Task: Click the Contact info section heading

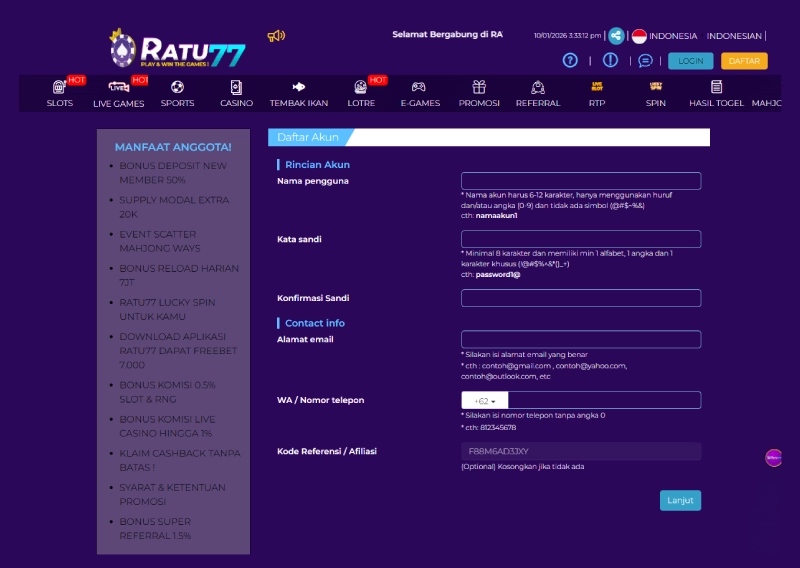Action: pyautogui.click(x=315, y=323)
